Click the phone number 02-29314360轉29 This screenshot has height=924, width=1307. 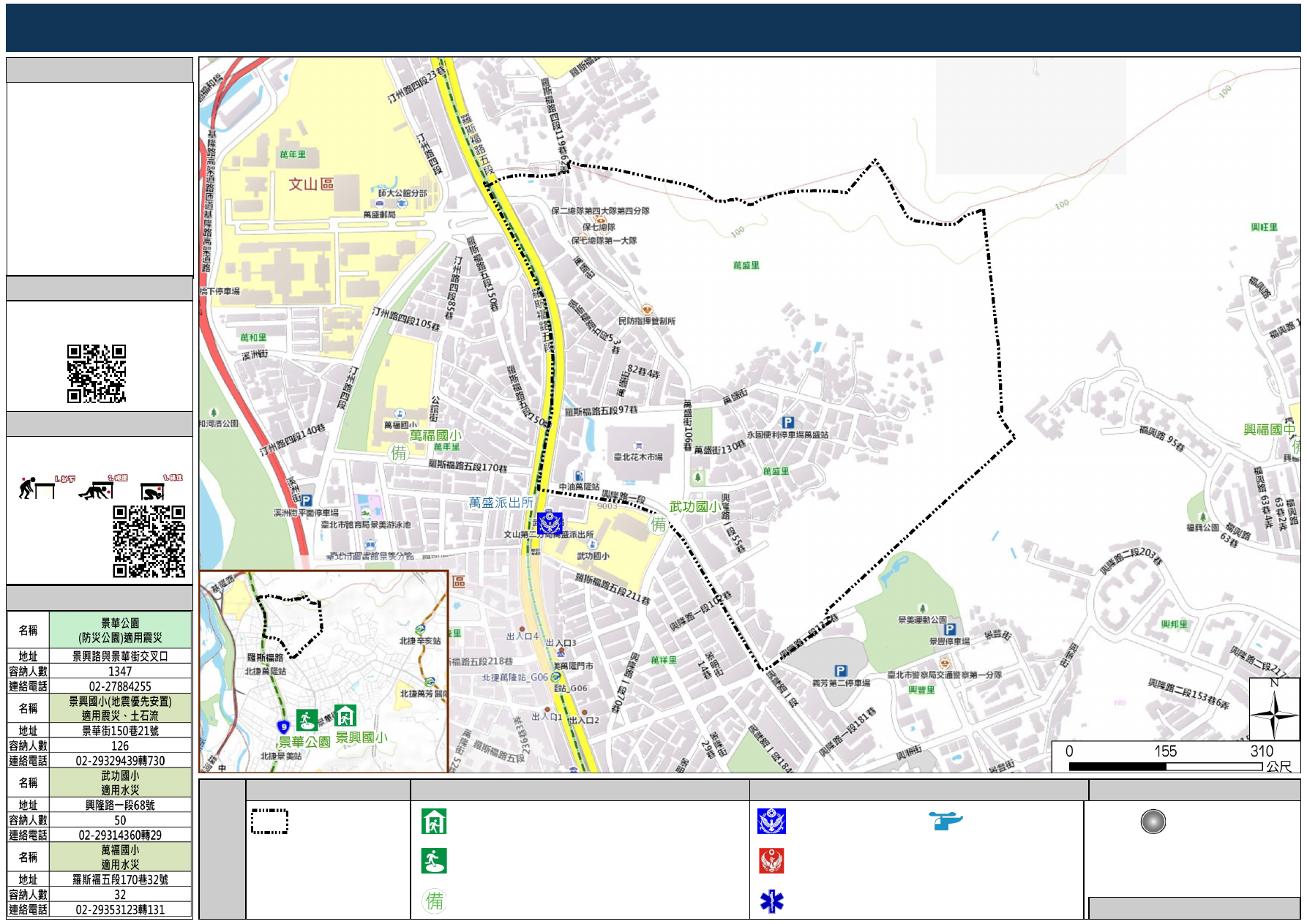(x=120, y=835)
